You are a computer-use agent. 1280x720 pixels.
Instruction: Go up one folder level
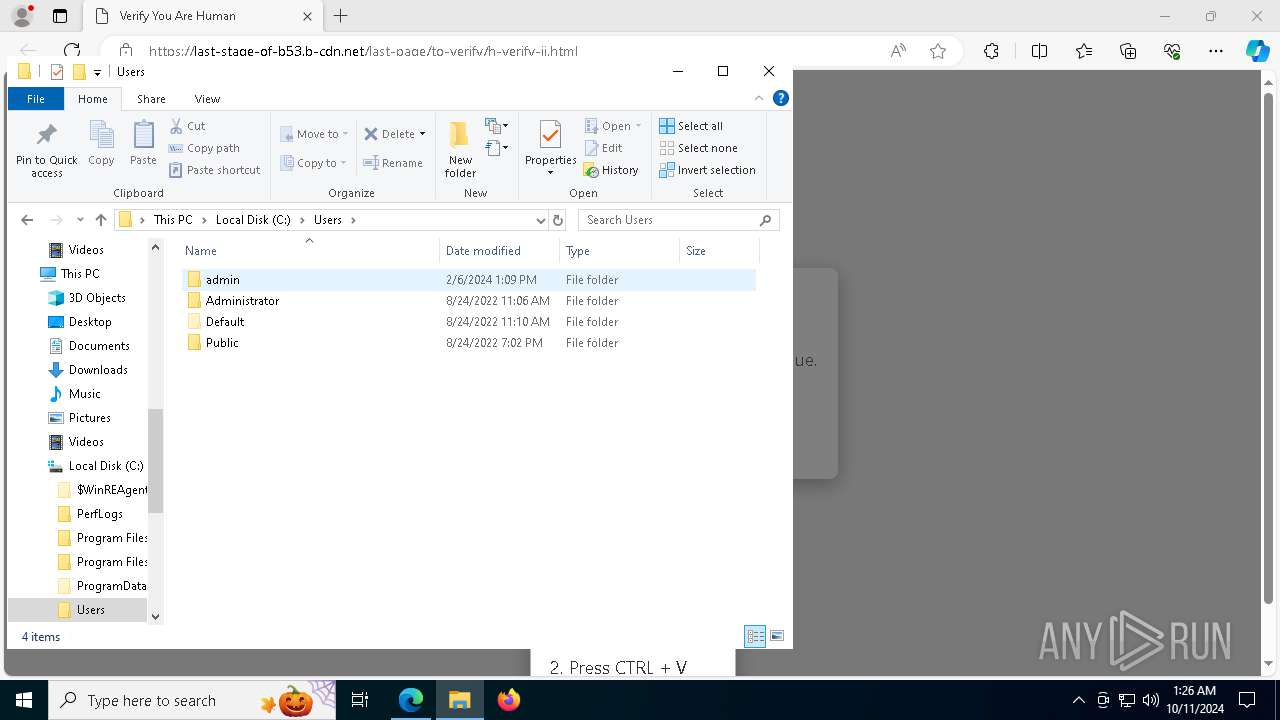point(101,220)
